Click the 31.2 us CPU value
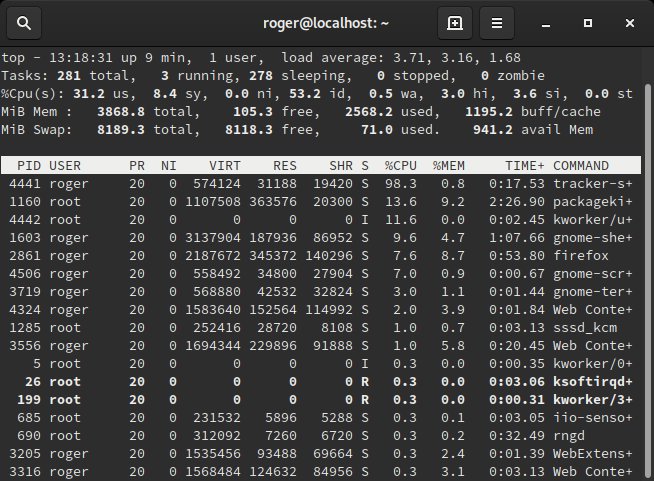The image size is (654, 481). tap(89, 93)
